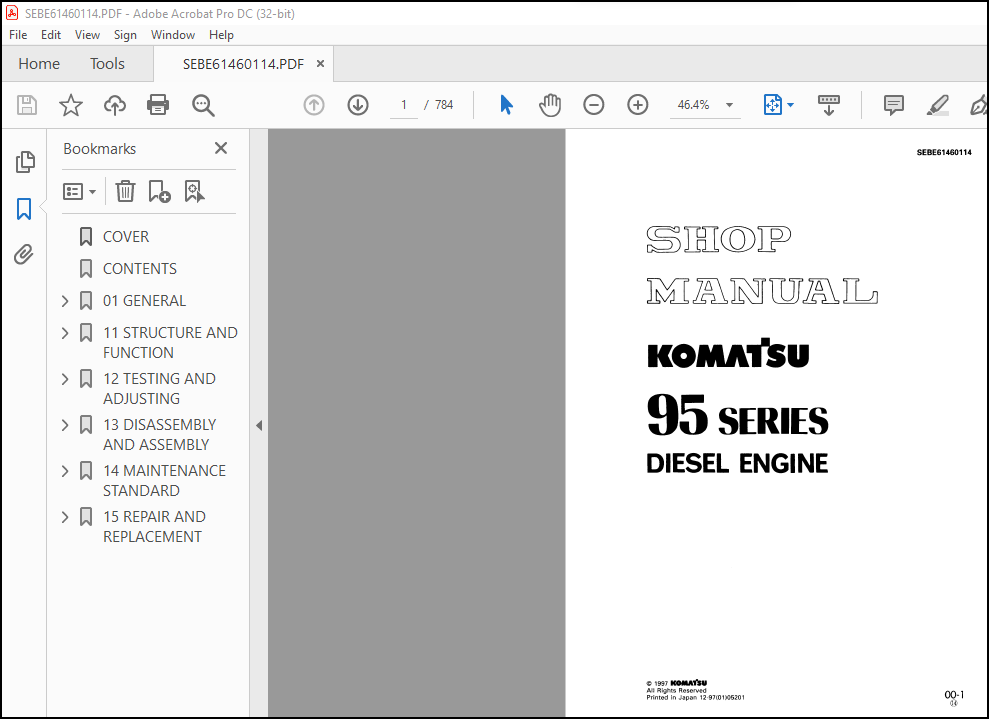Select the SEBE61460114.PDF document tab
989x719 pixels.
coord(243,64)
